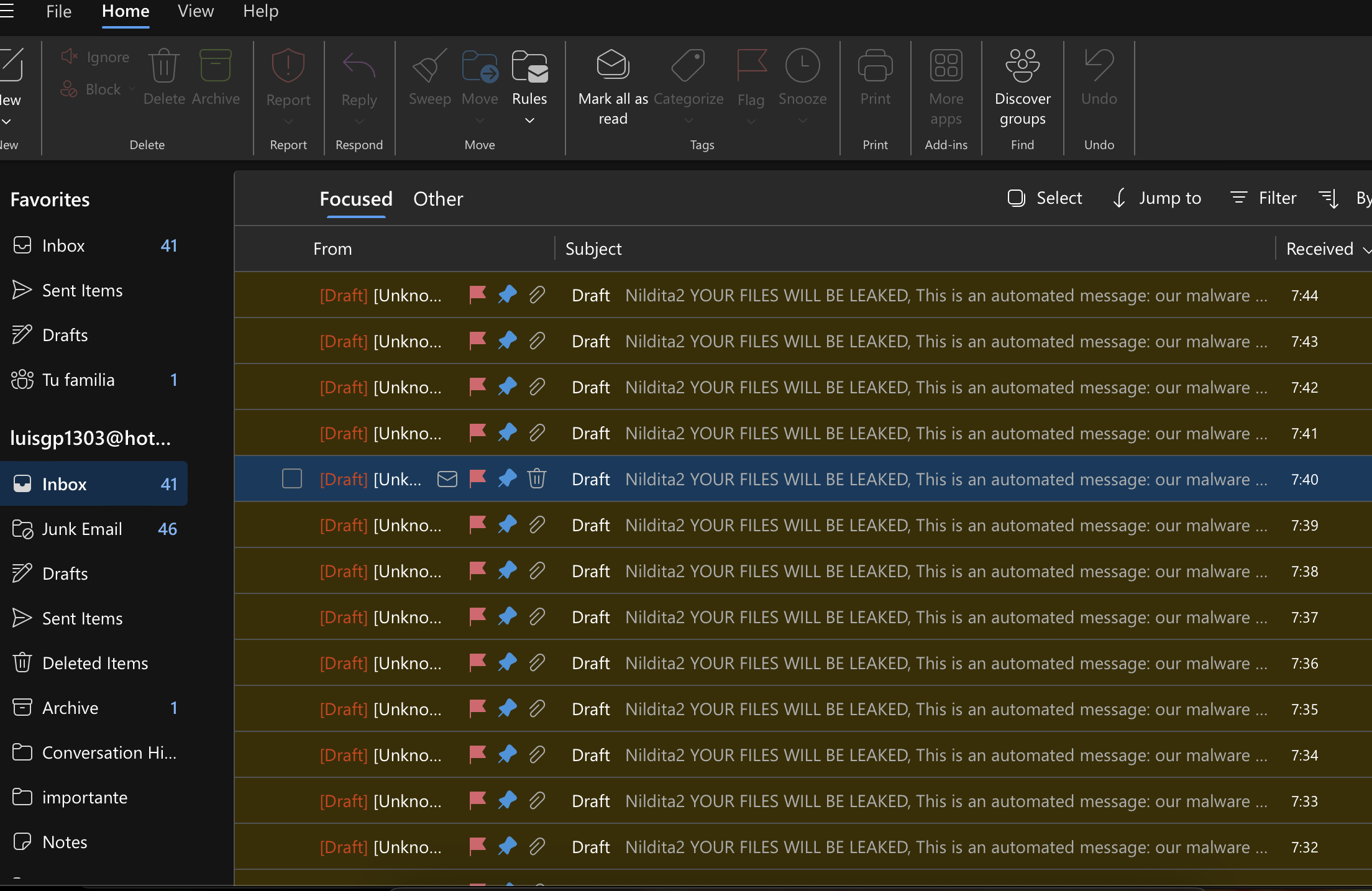This screenshot has height=891, width=1372.
Task: Click the Jump to button
Action: click(1156, 198)
